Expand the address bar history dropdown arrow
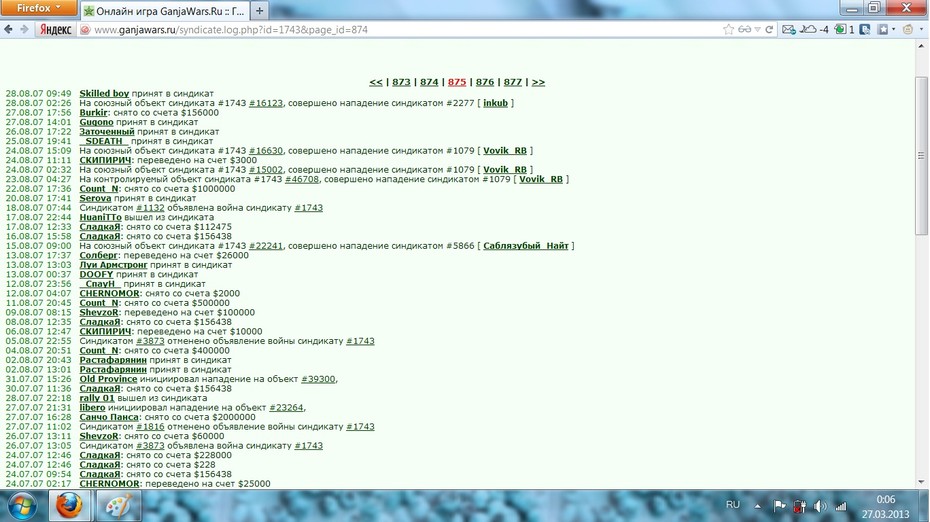 tap(757, 30)
